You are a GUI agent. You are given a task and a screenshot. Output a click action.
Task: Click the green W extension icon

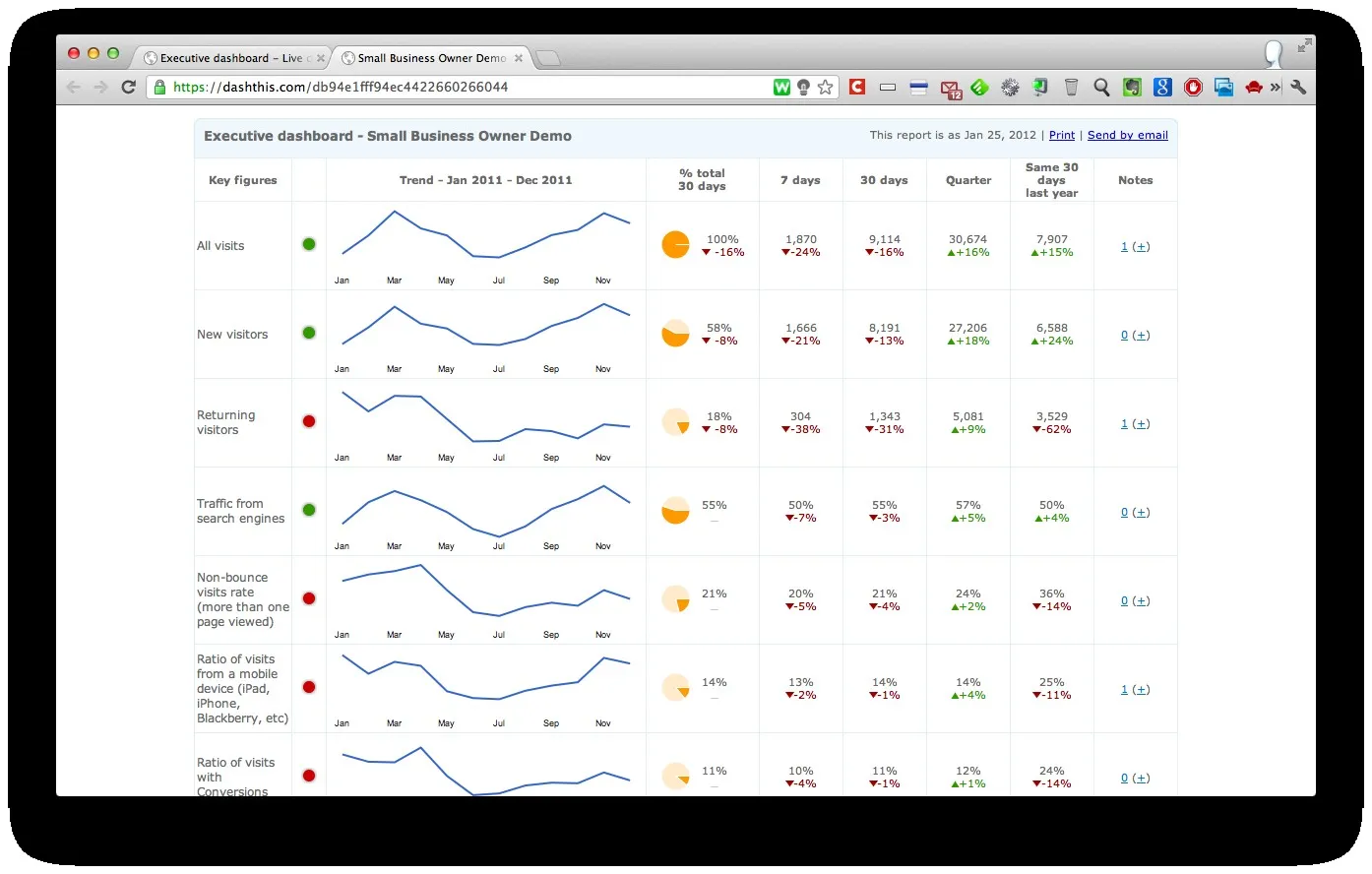pos(781,87)
